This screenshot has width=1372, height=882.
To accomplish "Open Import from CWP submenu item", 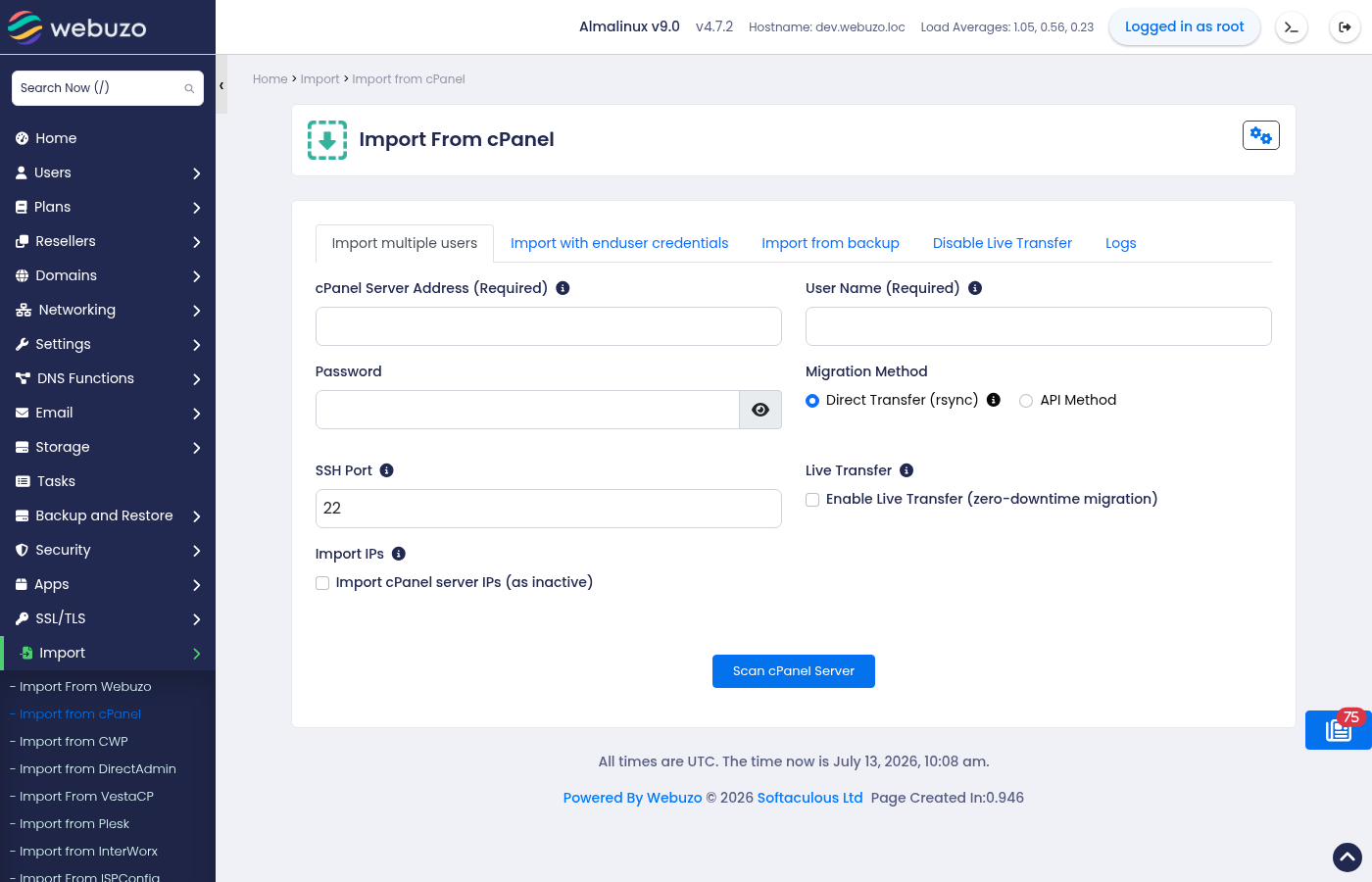I will tap(73, 742).
